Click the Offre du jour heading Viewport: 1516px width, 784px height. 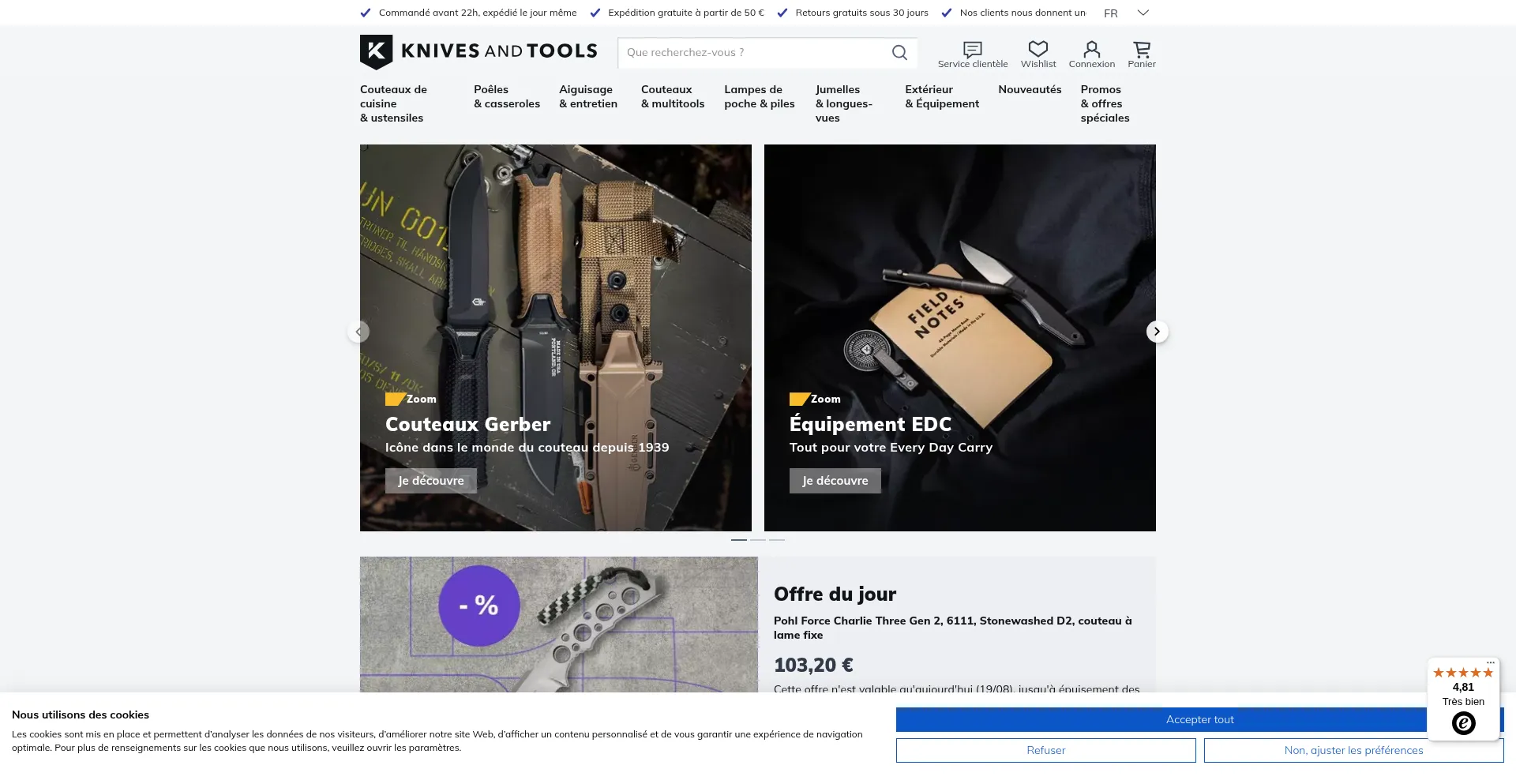pos(835,595)
